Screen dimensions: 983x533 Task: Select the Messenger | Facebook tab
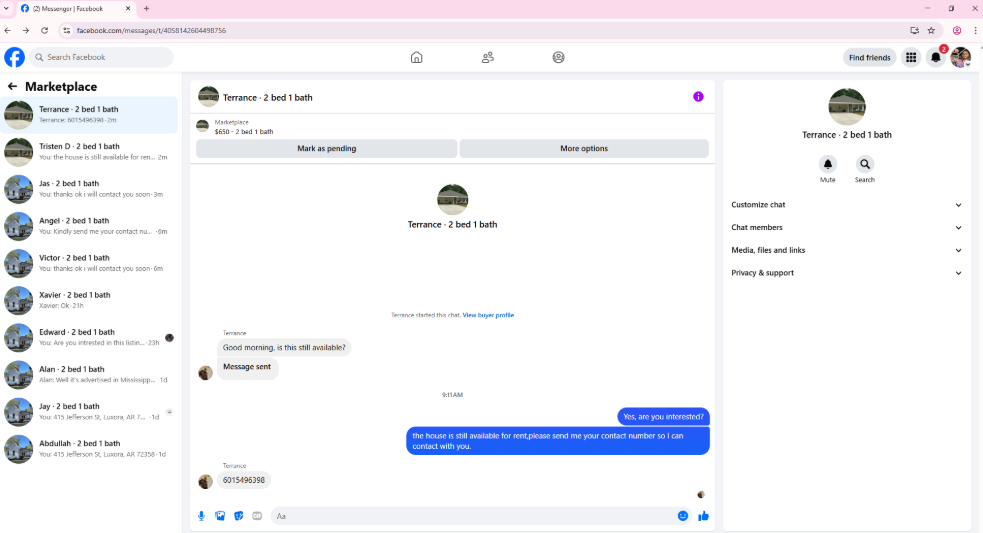[75, 9]
